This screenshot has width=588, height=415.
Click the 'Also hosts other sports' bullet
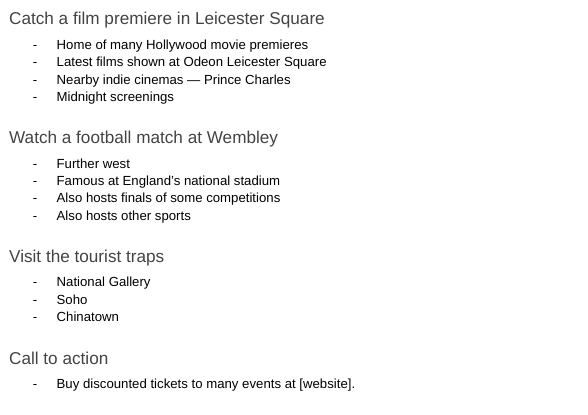click(123, 216)
